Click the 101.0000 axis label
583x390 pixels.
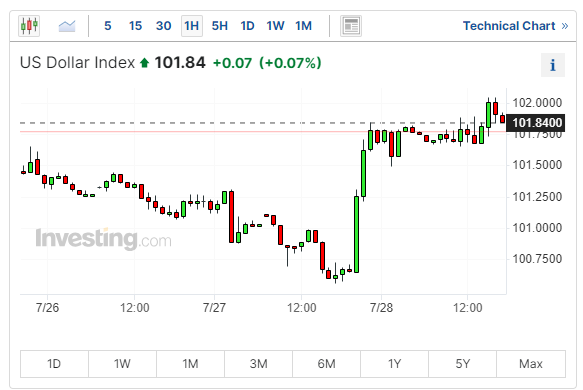537,228
